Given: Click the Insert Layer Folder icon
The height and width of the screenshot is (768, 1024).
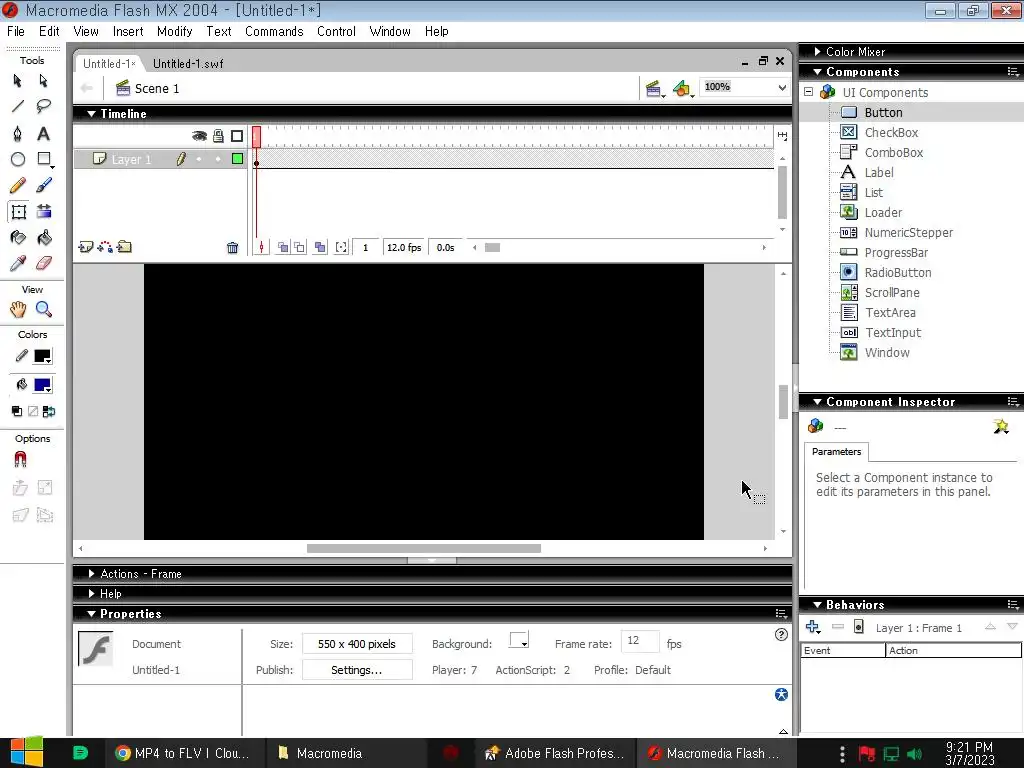Looking at the screenshot, I should pyautogui.click(x=124, y=247).
